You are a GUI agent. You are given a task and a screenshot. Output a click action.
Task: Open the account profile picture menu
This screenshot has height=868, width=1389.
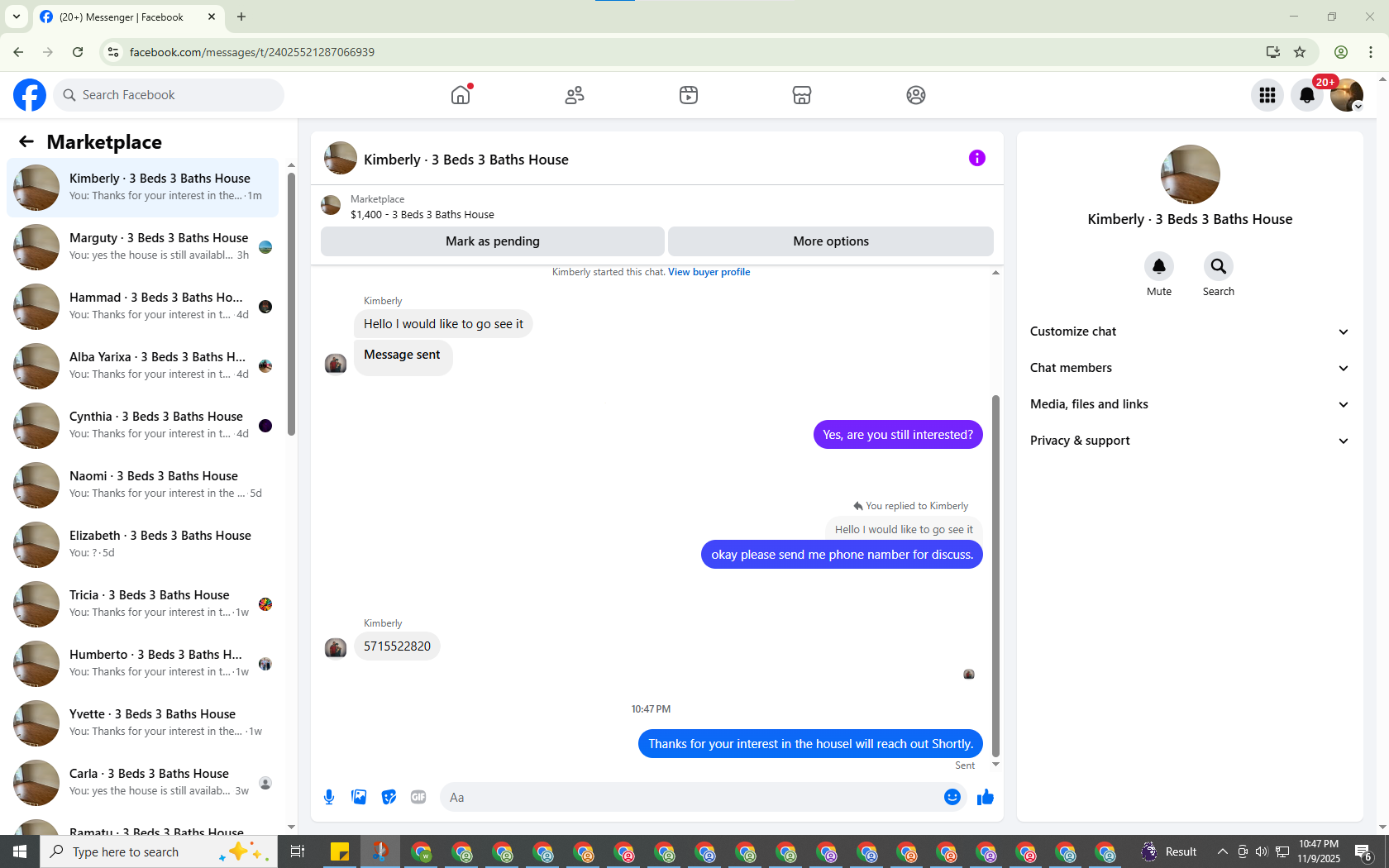[x=1347, y=95]
